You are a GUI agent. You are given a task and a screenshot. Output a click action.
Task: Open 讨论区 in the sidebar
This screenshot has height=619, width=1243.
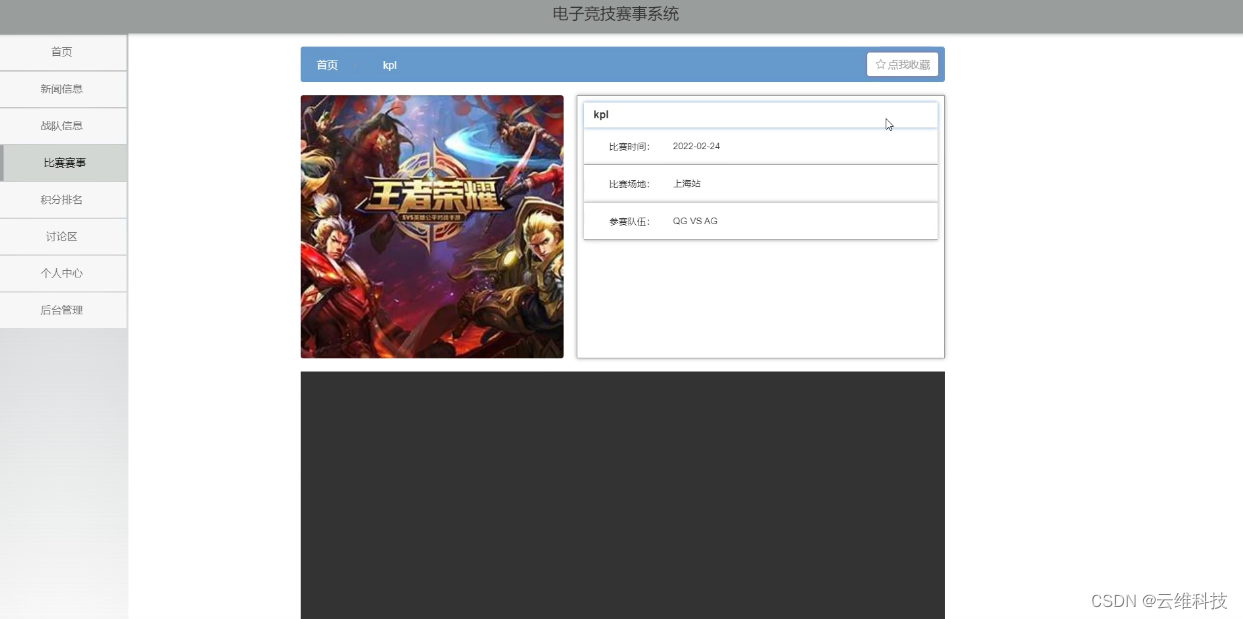(x=63, y=237)
